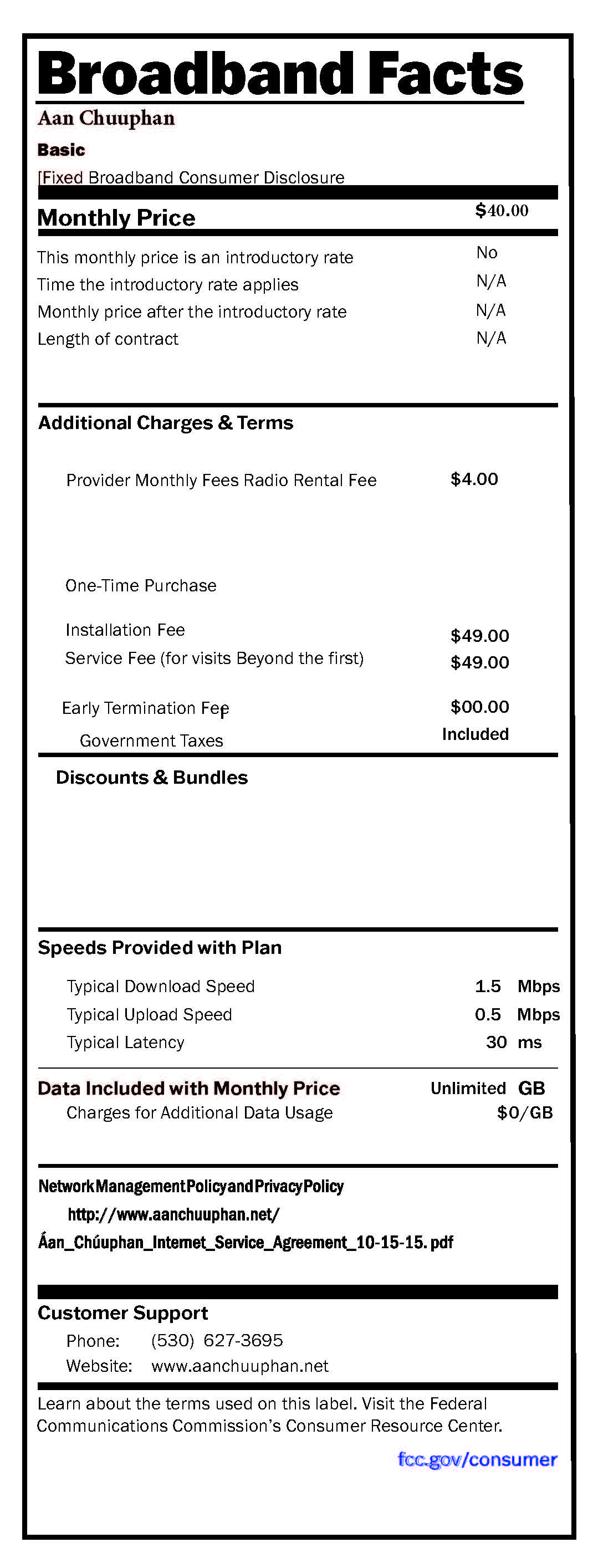Viewport: 593px width, 1568px height.
Task: Select the $4.00 Radio Rental Fee amount
Action: 474,479
